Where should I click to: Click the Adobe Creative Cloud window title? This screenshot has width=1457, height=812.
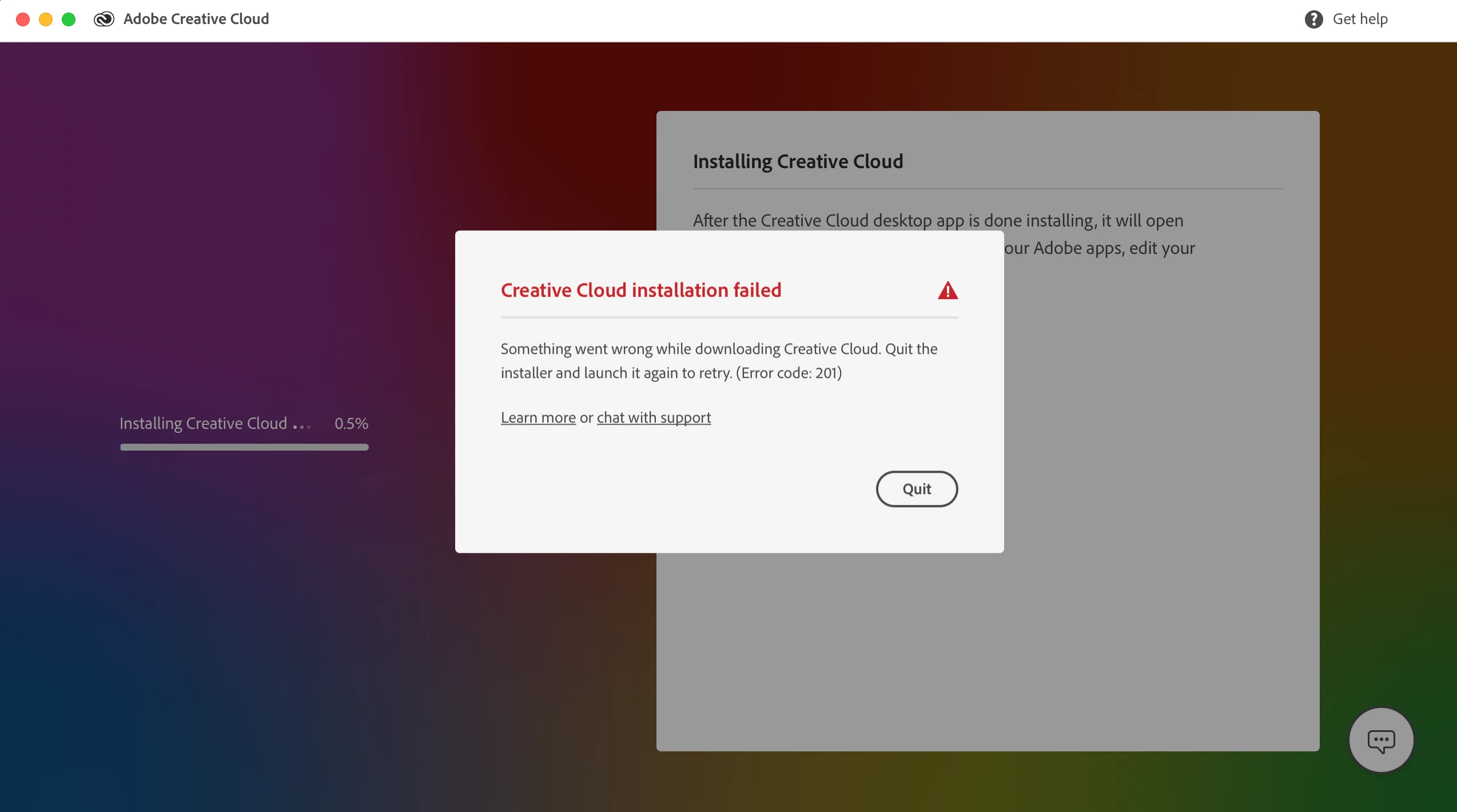pos(196,19)
